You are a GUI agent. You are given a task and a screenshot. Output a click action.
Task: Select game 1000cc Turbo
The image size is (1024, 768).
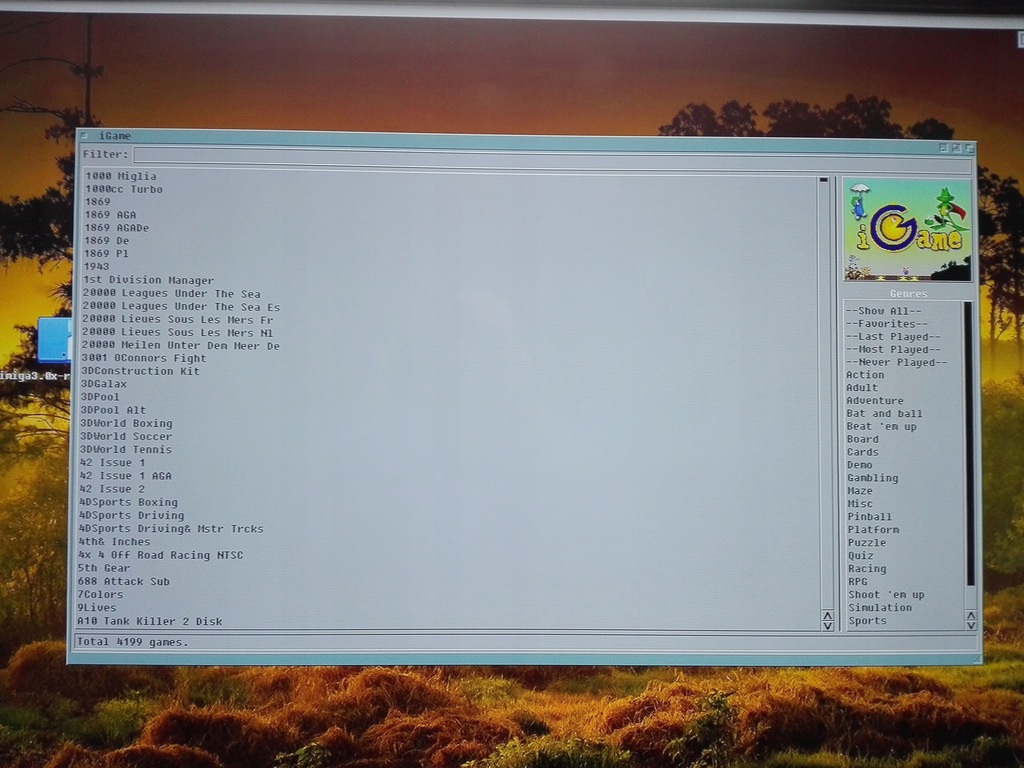[124, 189]
